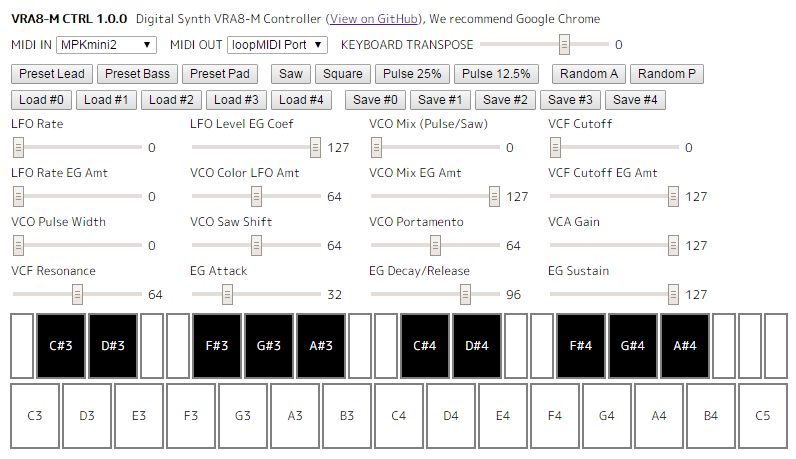Select the Pulse 25% waveform
The width and height of the screenshot is (796, 459).
click(411, 74)
